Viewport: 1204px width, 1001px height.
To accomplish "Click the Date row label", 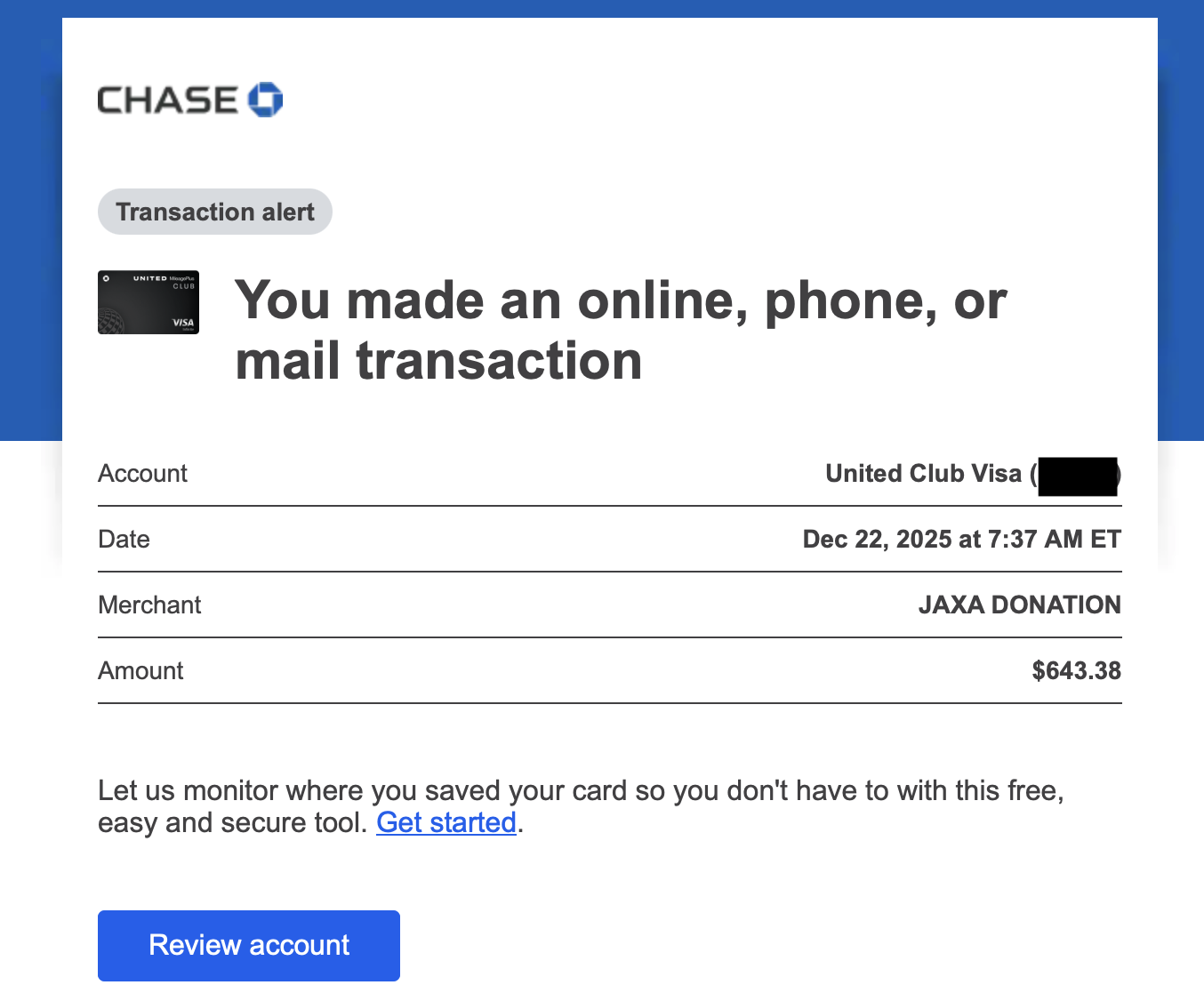I will click(124, 540).
